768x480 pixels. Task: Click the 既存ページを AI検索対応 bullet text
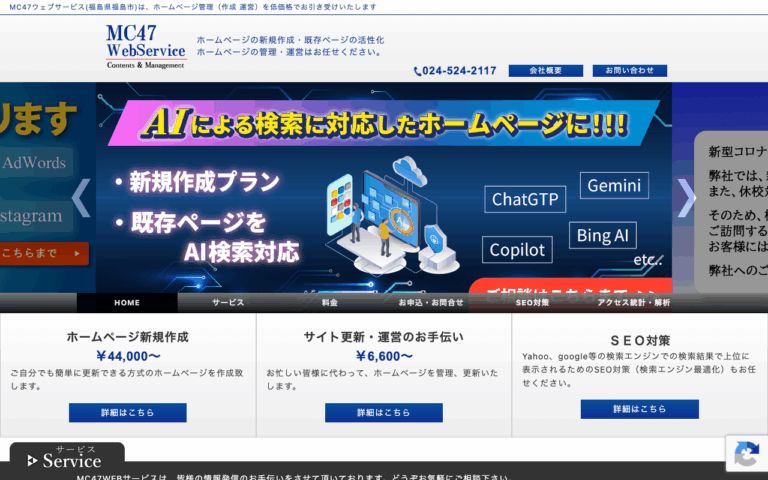(208, 238)
